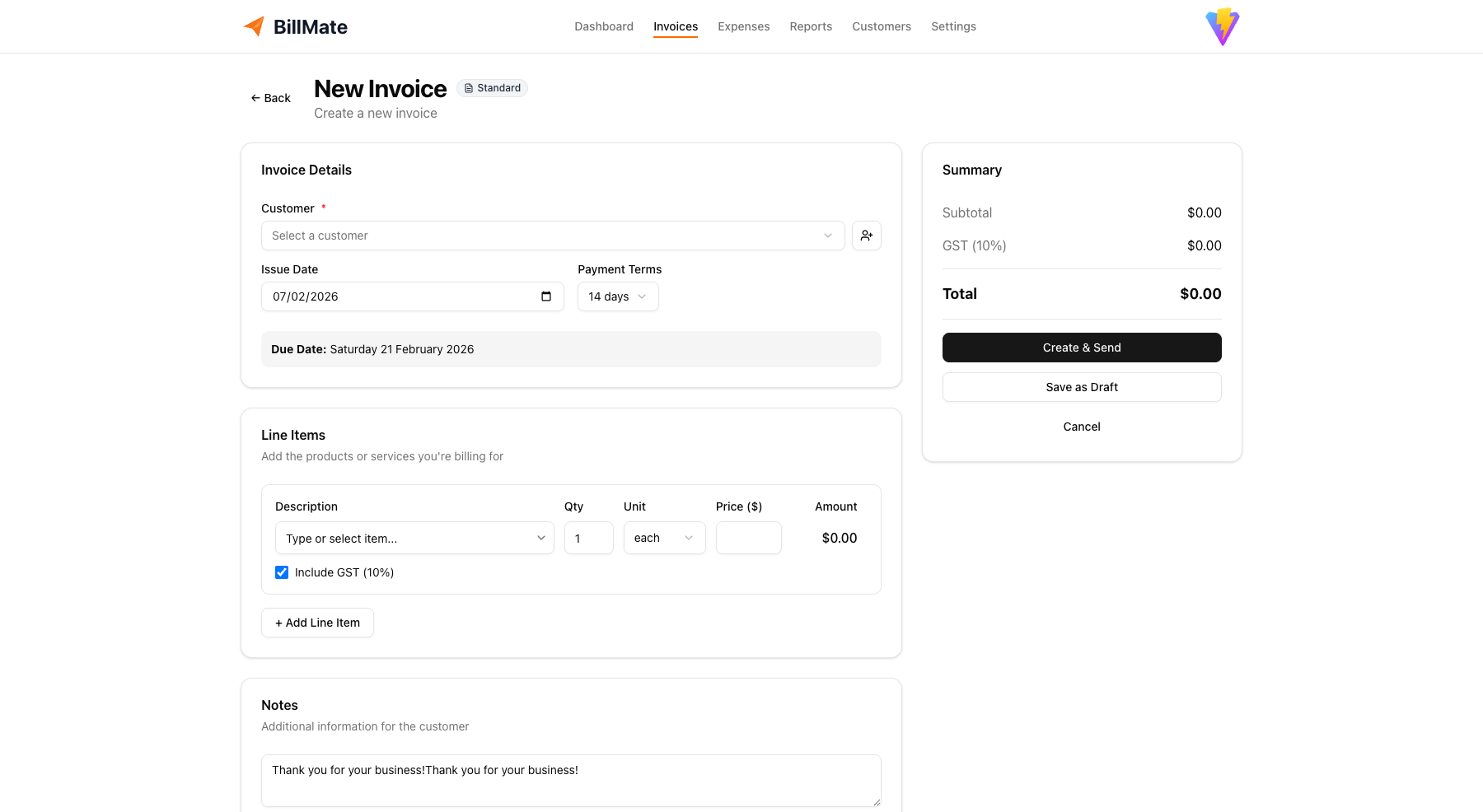
Task: Click the Save as Draft button
Action: 1081,386
